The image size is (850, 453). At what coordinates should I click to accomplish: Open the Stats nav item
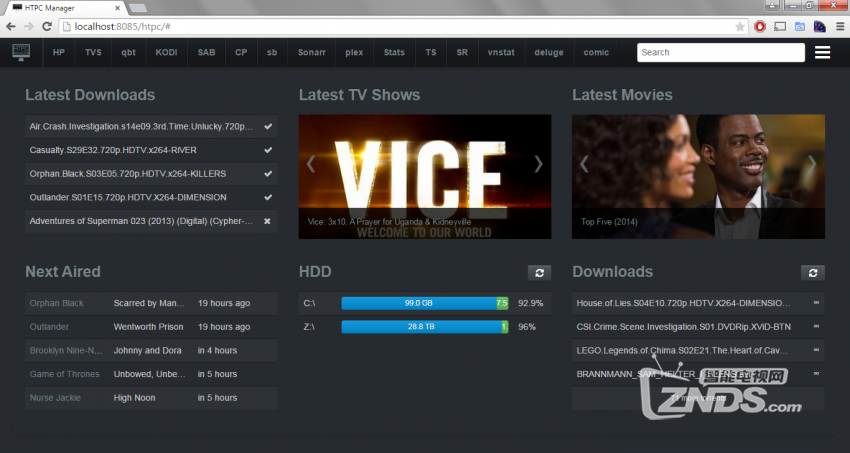point(394,53)
